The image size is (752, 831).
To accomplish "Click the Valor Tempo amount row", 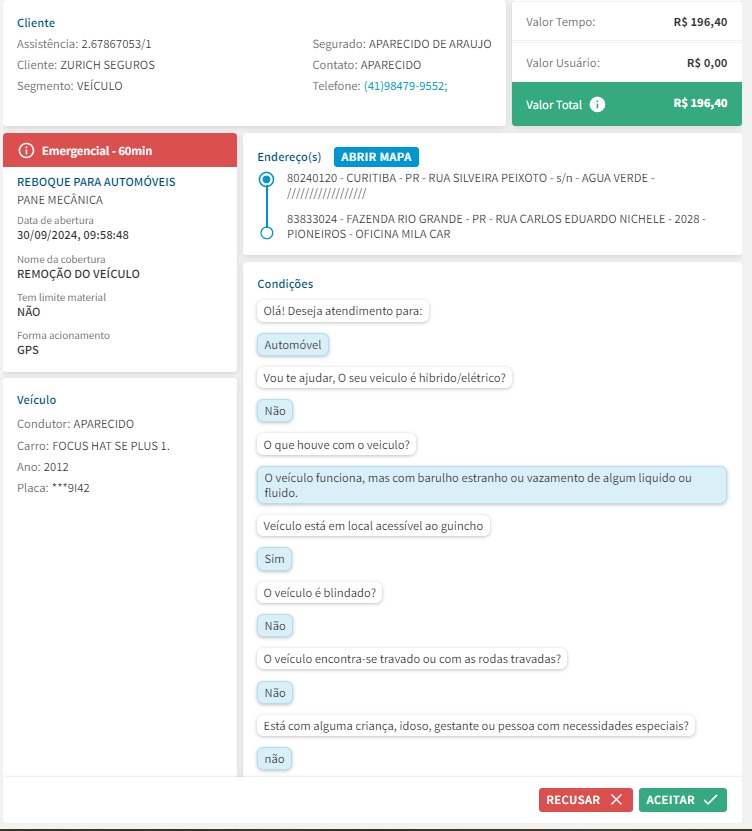I will point(626,21).
